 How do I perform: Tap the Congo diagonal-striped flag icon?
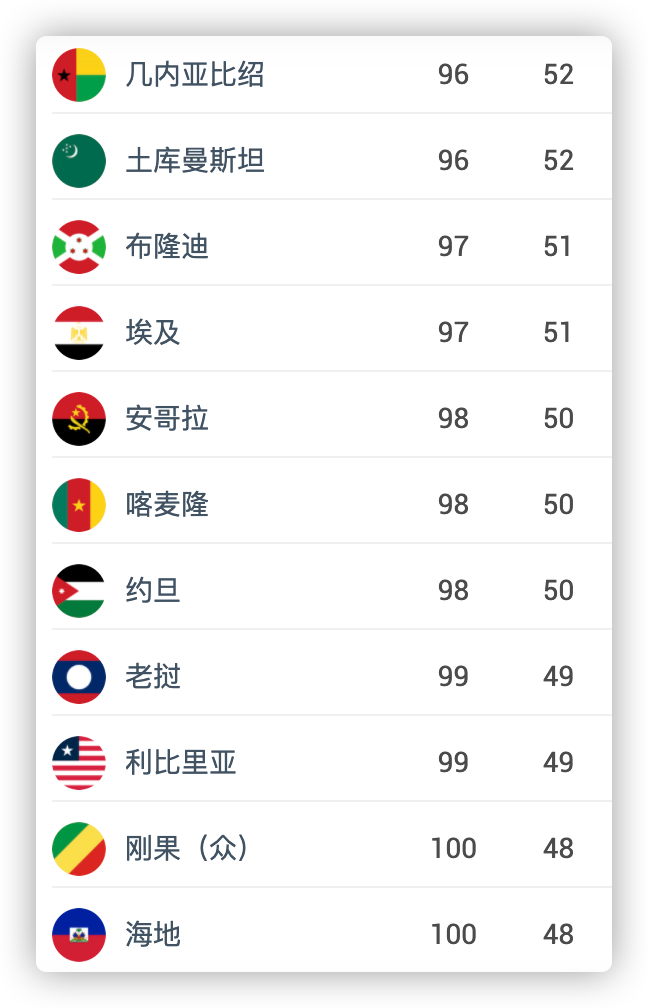tap(78, 849)
